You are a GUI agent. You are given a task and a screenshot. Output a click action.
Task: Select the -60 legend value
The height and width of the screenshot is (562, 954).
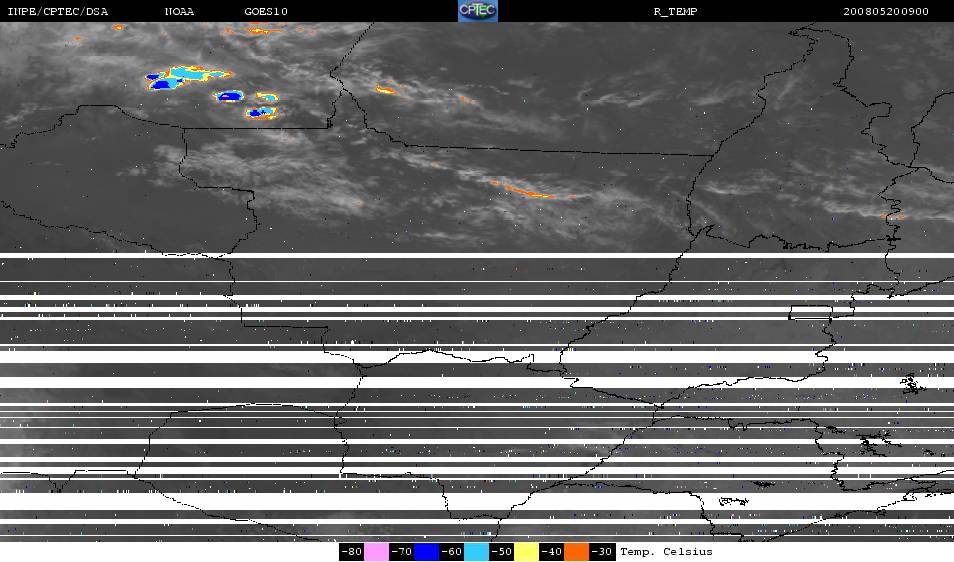(451, 552)
